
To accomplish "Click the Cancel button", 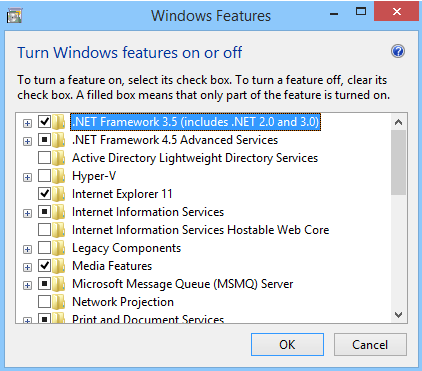I will [370, 345].
